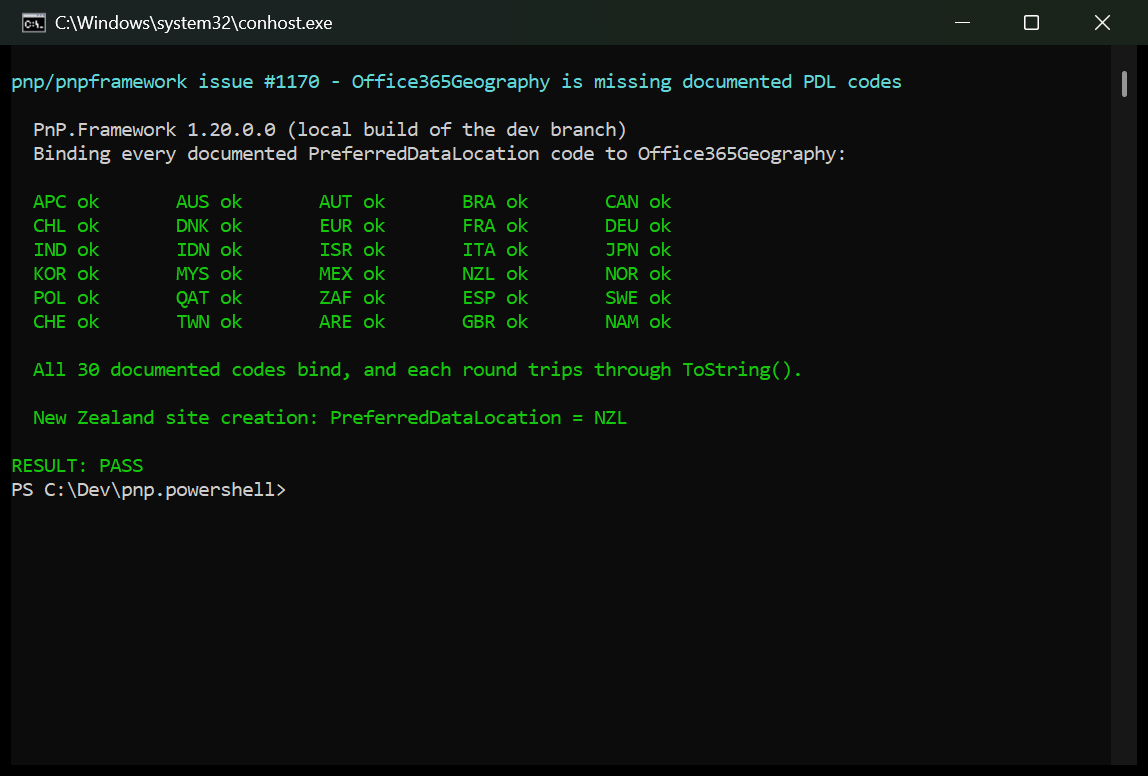Click the issue #1170 headline line
1148x776 pixels.
click(x=456, y=81)
